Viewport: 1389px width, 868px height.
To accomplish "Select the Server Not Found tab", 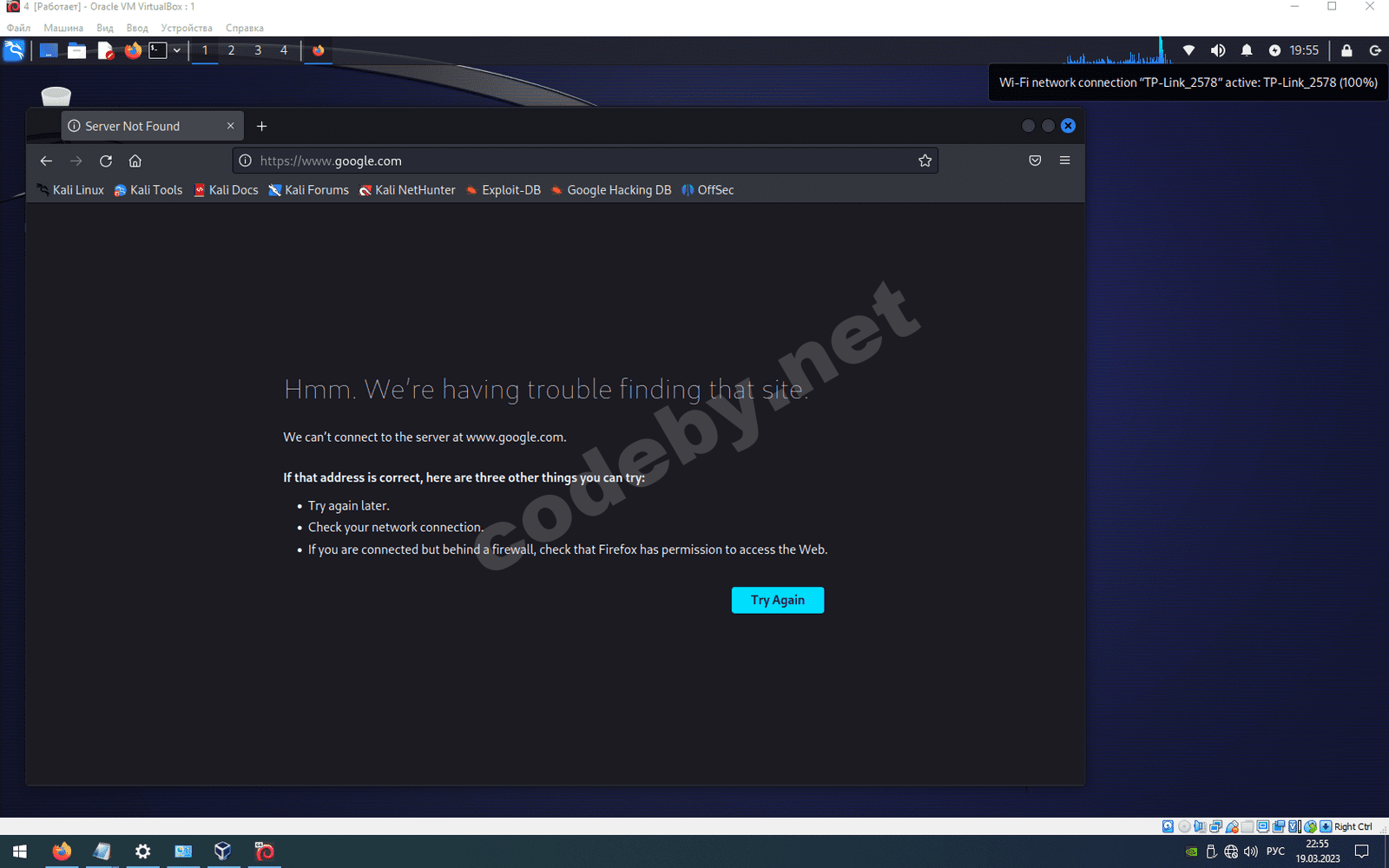I will [x=152, y=126].
